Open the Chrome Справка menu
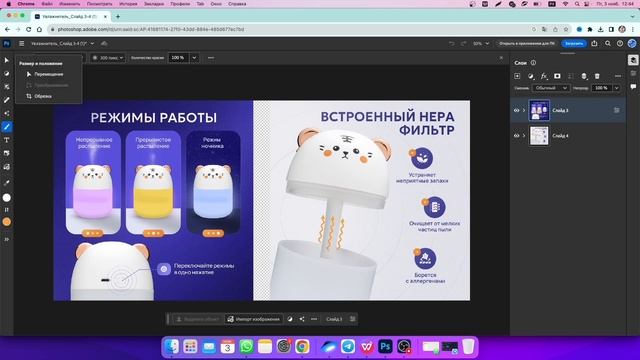The height and width of the screenshot is (360, 640). coord(237,4)
